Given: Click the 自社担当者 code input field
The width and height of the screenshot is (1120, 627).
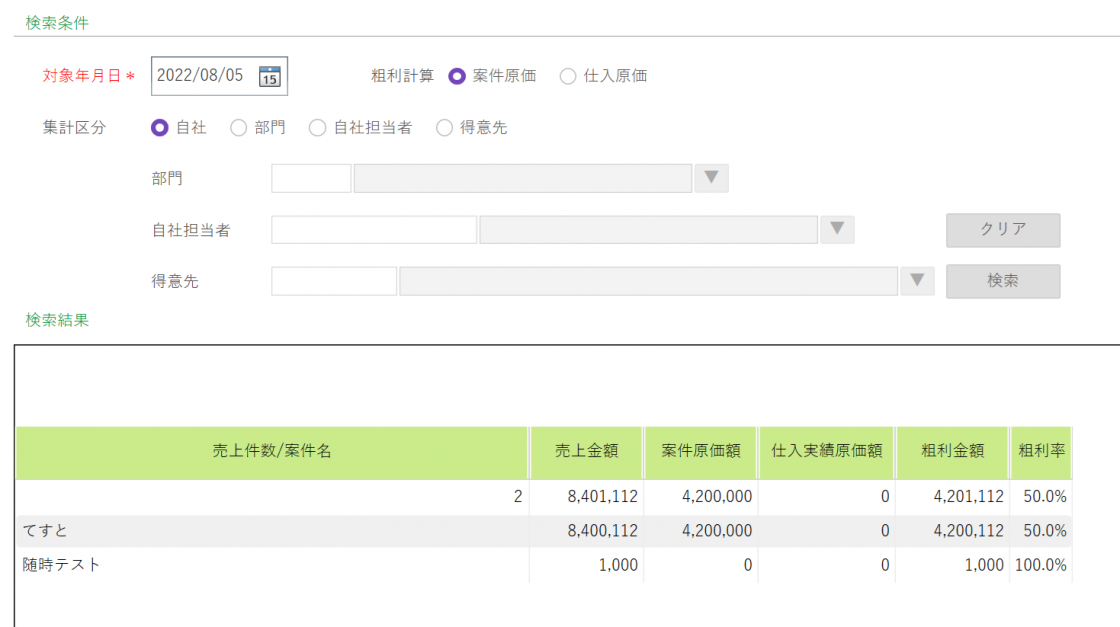Looking at the screenshot, I should tap(374, 230).
